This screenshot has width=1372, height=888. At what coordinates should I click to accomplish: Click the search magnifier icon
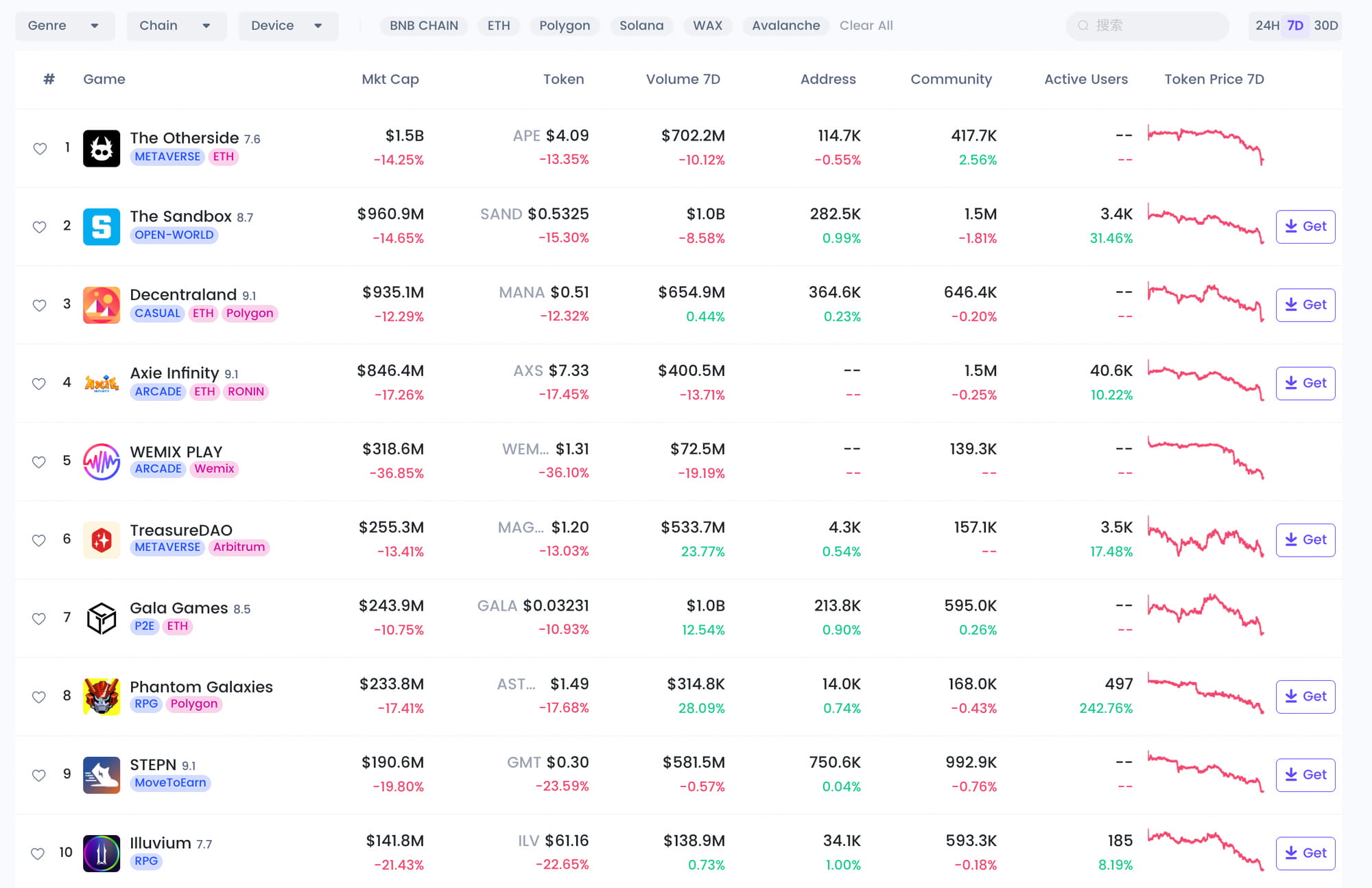(x=1083, y=25)
